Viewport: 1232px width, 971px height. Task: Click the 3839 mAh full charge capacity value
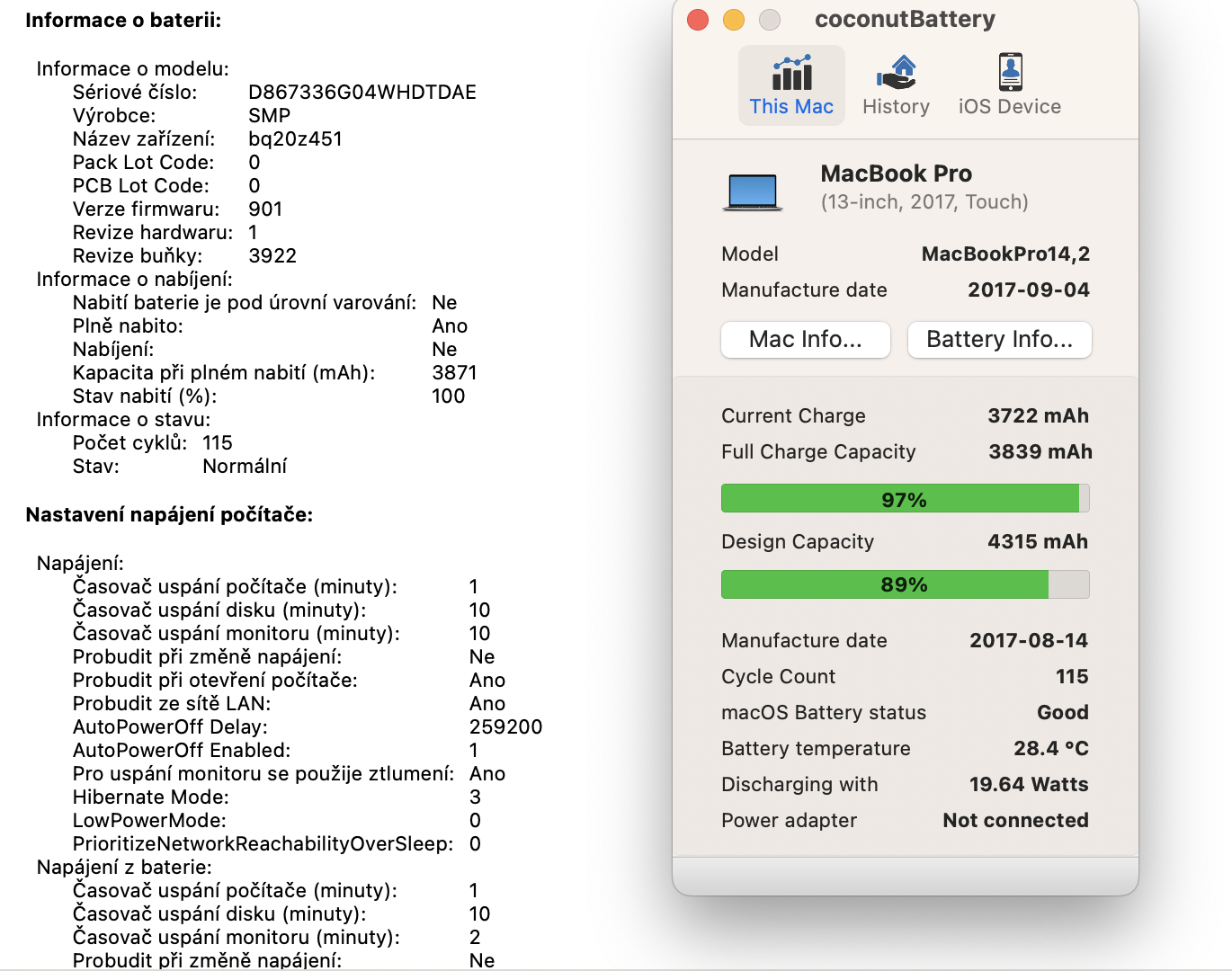point(1040,452)
